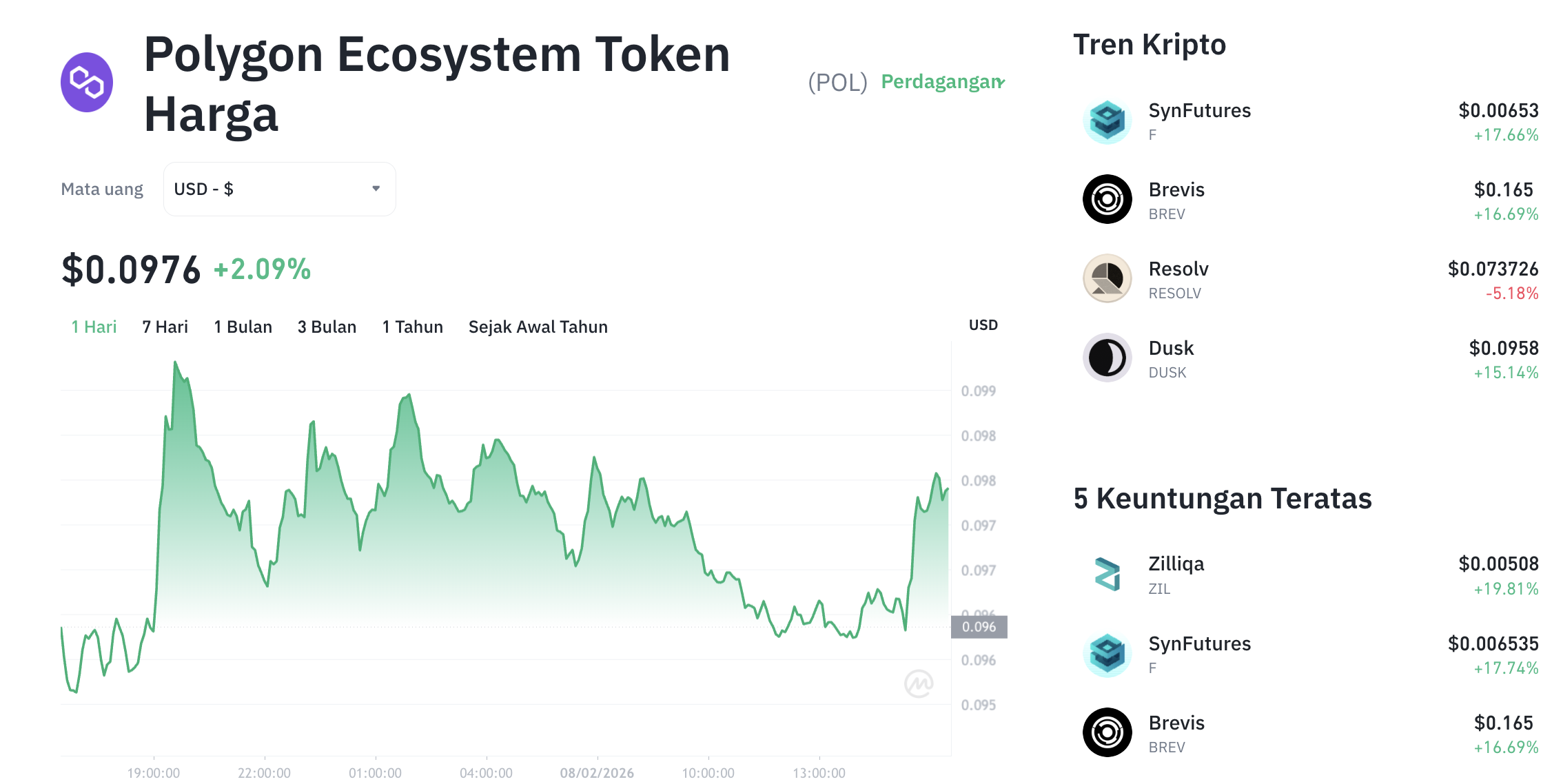Switch to the 7 Hari chart range

pyautogui.click(x=165, y=327)
